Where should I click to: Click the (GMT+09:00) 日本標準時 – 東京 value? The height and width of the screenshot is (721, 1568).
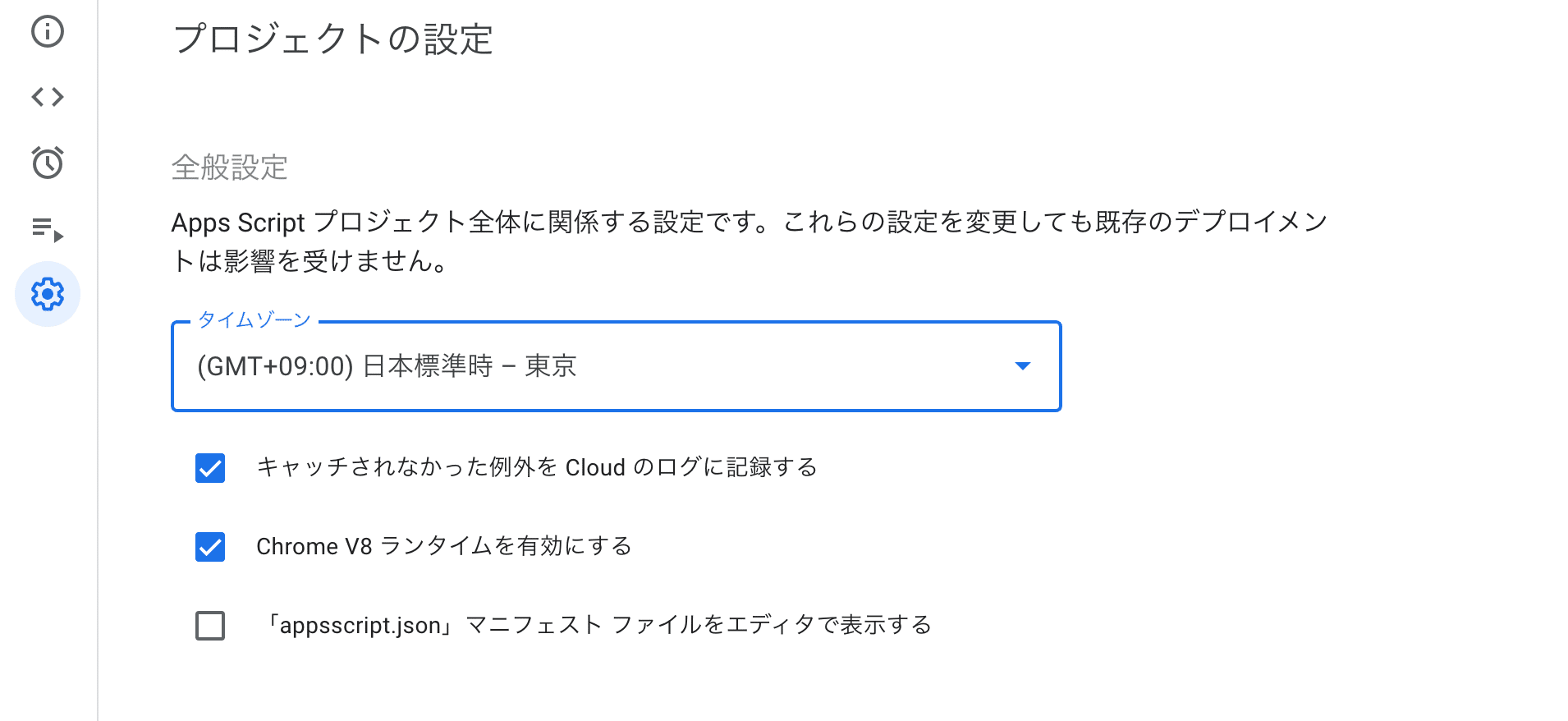(387, 366)
